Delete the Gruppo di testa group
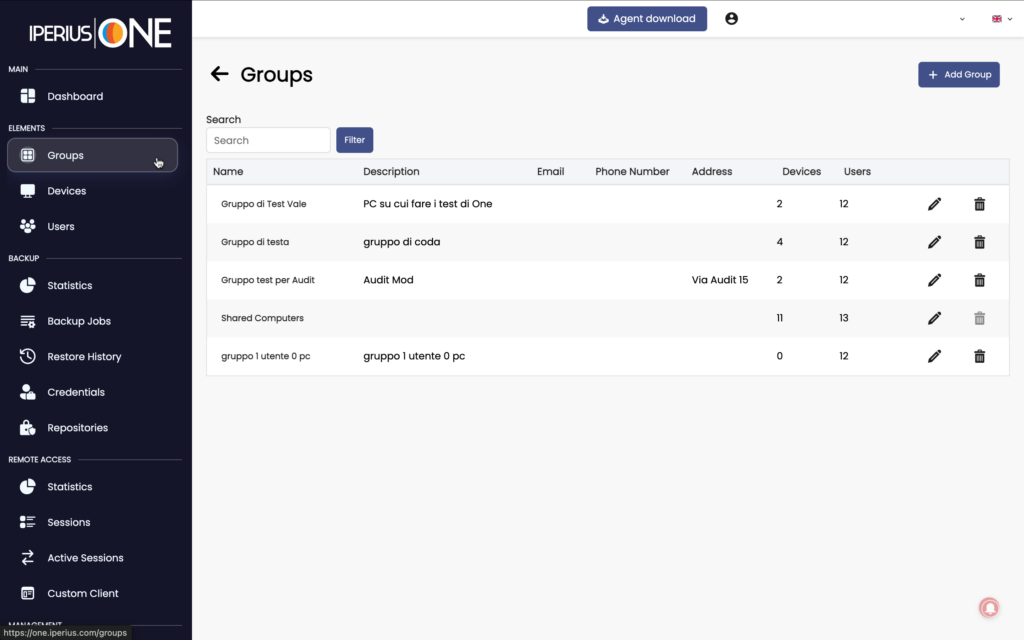Image resolution: width=1024 pixels, height=640 pixels. (x=980, y=242)
